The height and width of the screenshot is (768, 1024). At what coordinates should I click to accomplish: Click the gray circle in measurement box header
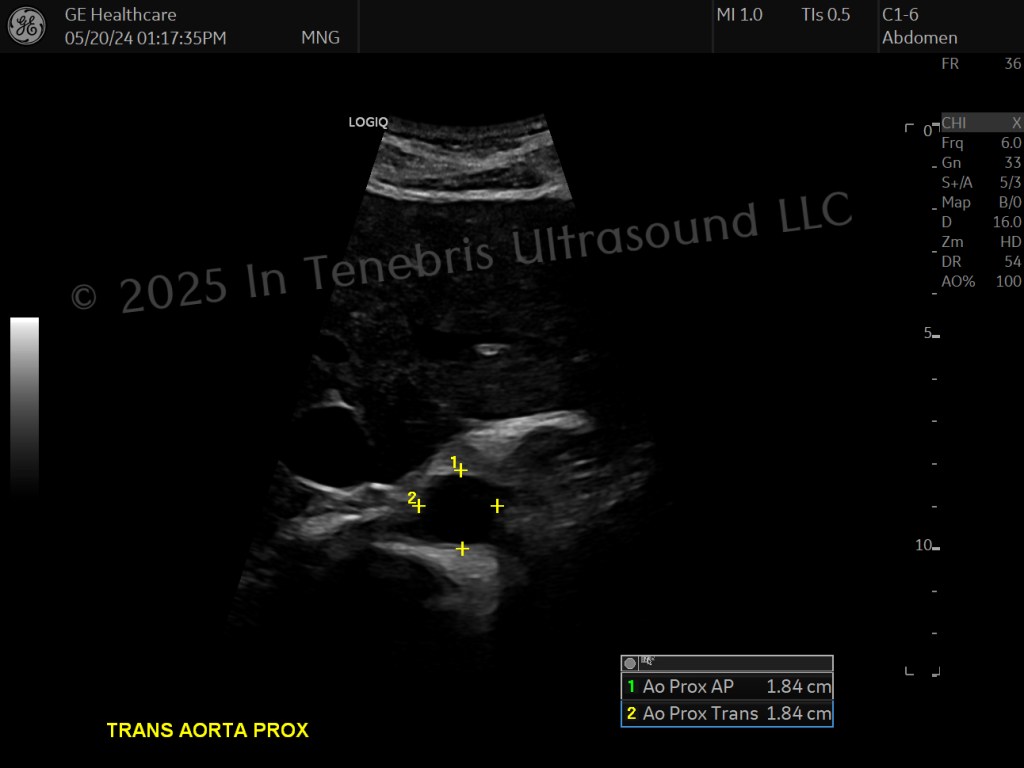(x=630, y=664)
